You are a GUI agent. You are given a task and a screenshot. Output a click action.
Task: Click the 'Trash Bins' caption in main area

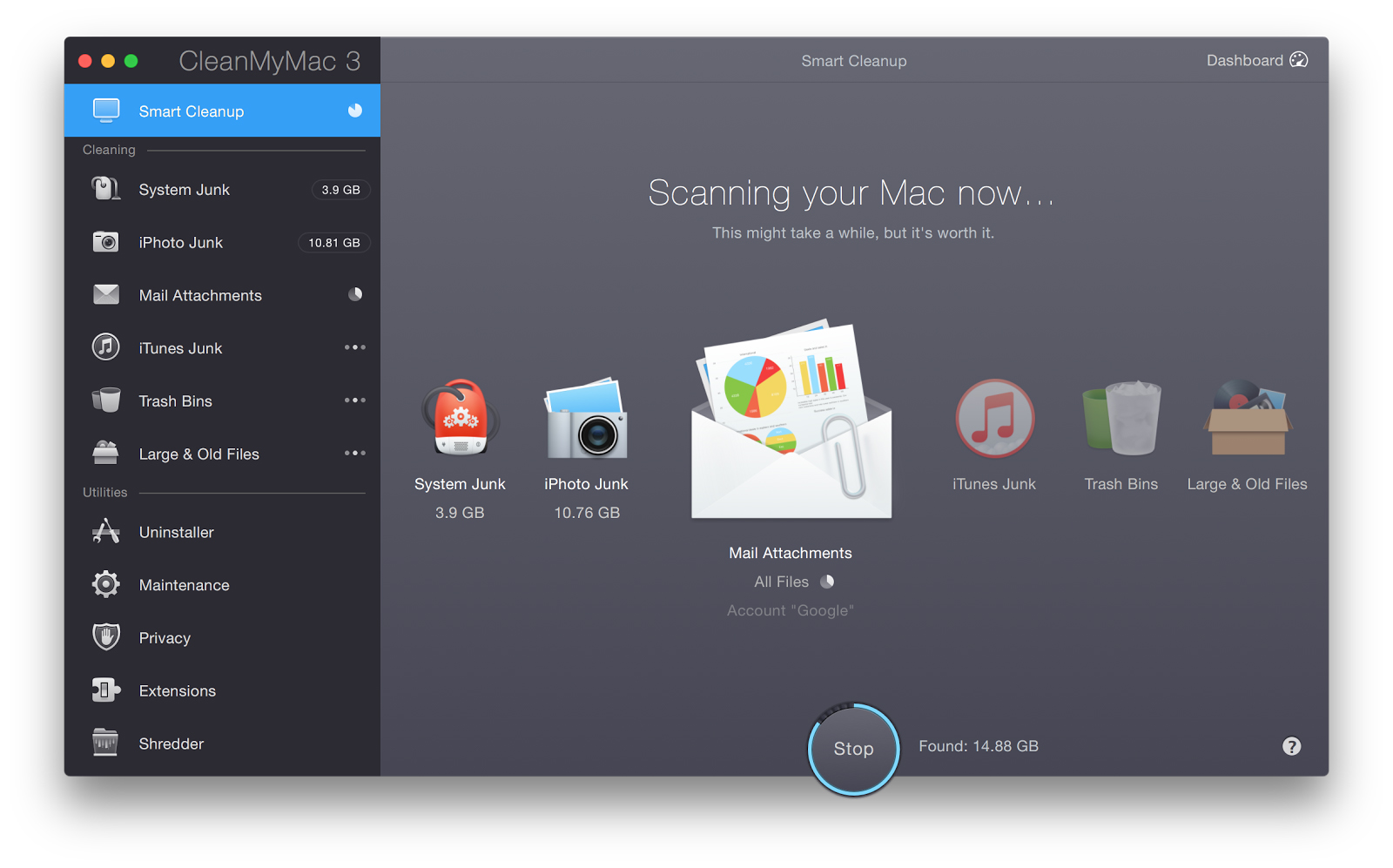(1121, 484)
